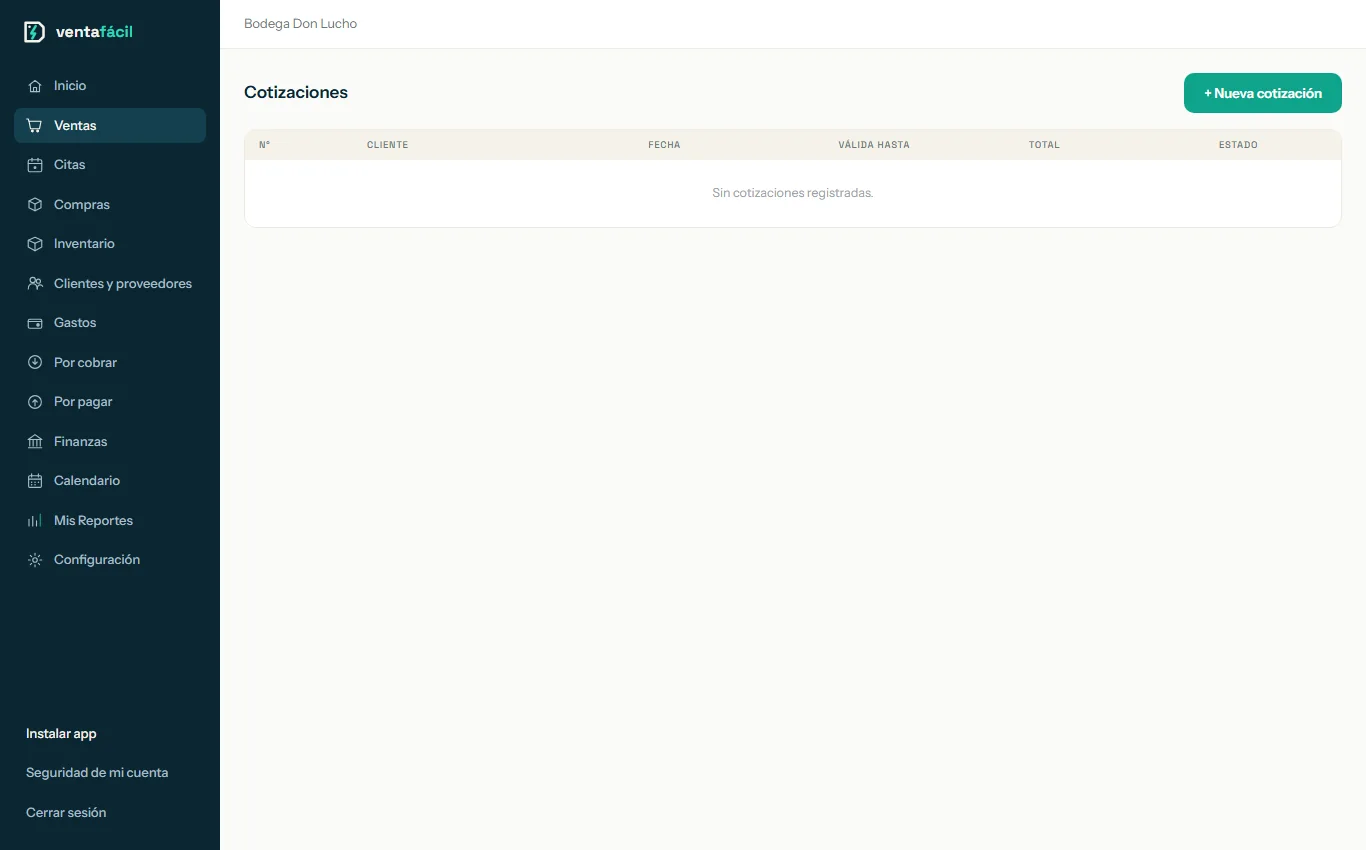
Task: Click the ESTADO column header
Action: [1238, 145]
